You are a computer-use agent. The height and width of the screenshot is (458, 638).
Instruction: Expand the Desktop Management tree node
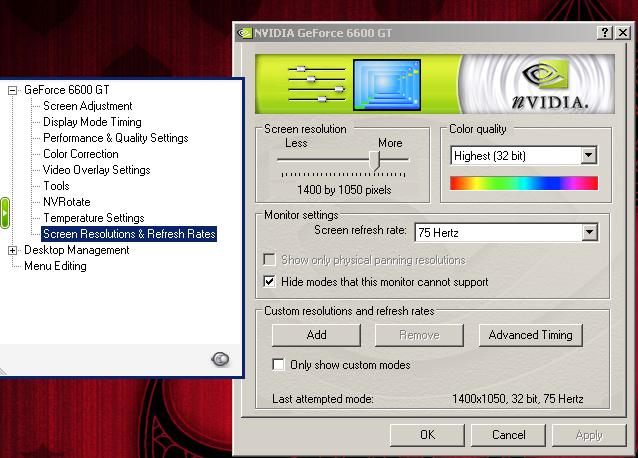tap(13, 250)
